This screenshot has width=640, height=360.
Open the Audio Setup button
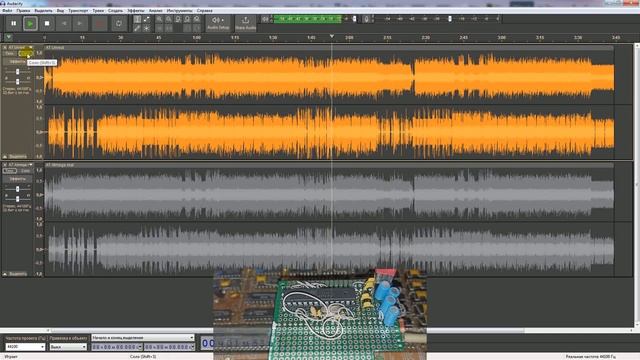(218, 23)
